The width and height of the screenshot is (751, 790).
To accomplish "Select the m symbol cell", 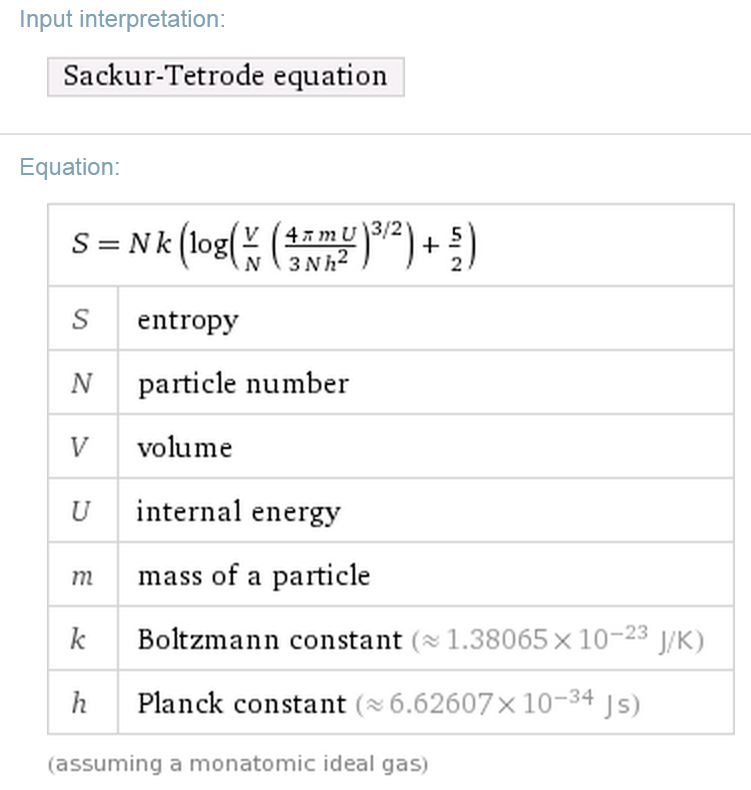I will [81, 576].
